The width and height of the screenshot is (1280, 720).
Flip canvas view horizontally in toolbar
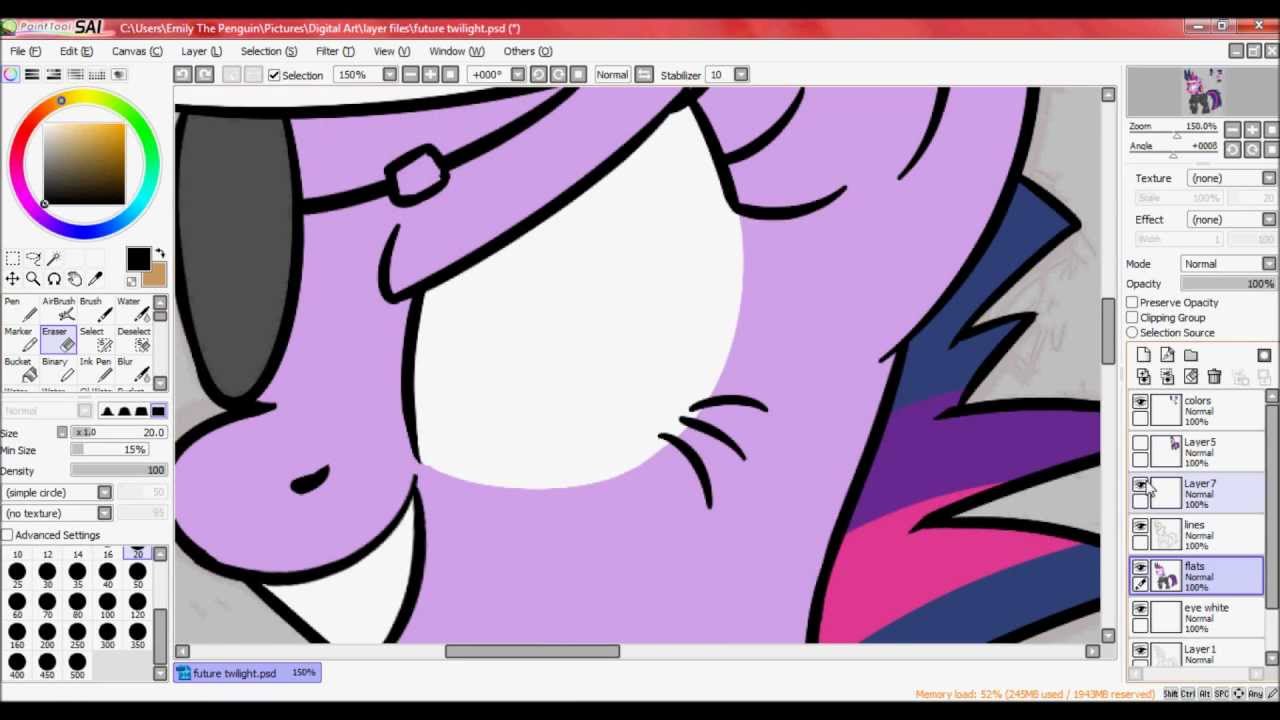(x=644, y=74)
